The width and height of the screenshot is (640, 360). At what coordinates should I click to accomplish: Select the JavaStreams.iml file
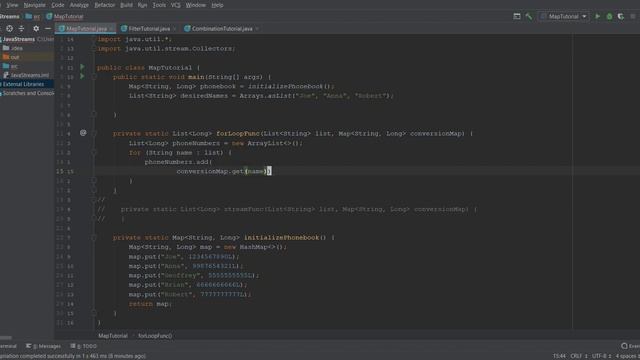27,75
